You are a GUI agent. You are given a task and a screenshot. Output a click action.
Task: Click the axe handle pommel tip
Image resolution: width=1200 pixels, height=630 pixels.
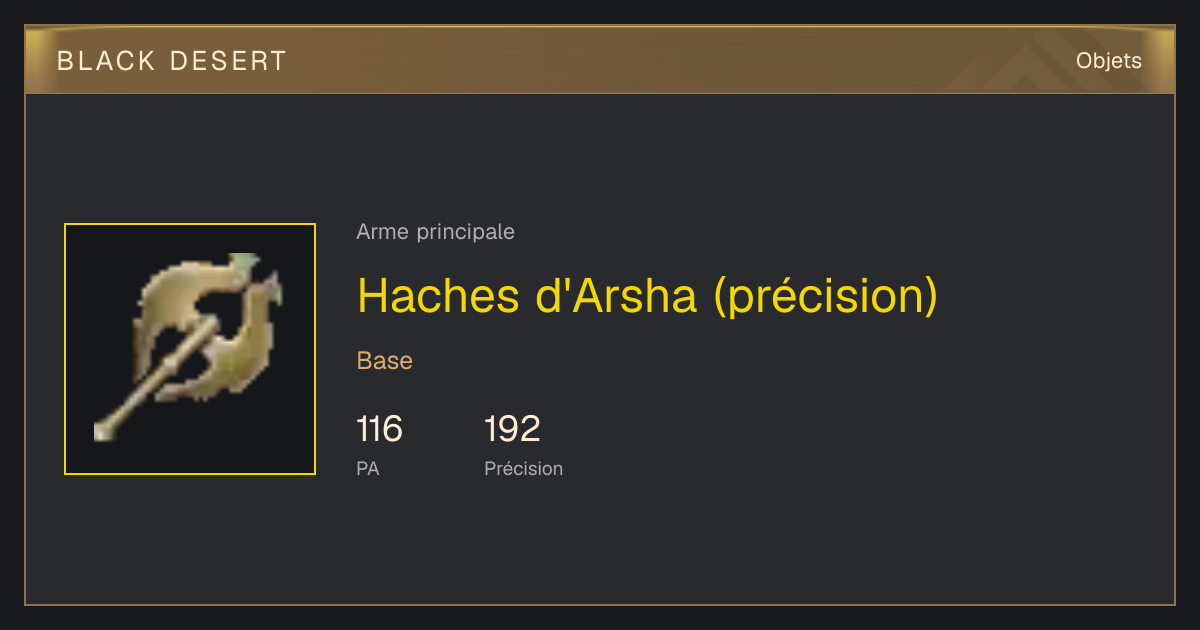point(104,432)
